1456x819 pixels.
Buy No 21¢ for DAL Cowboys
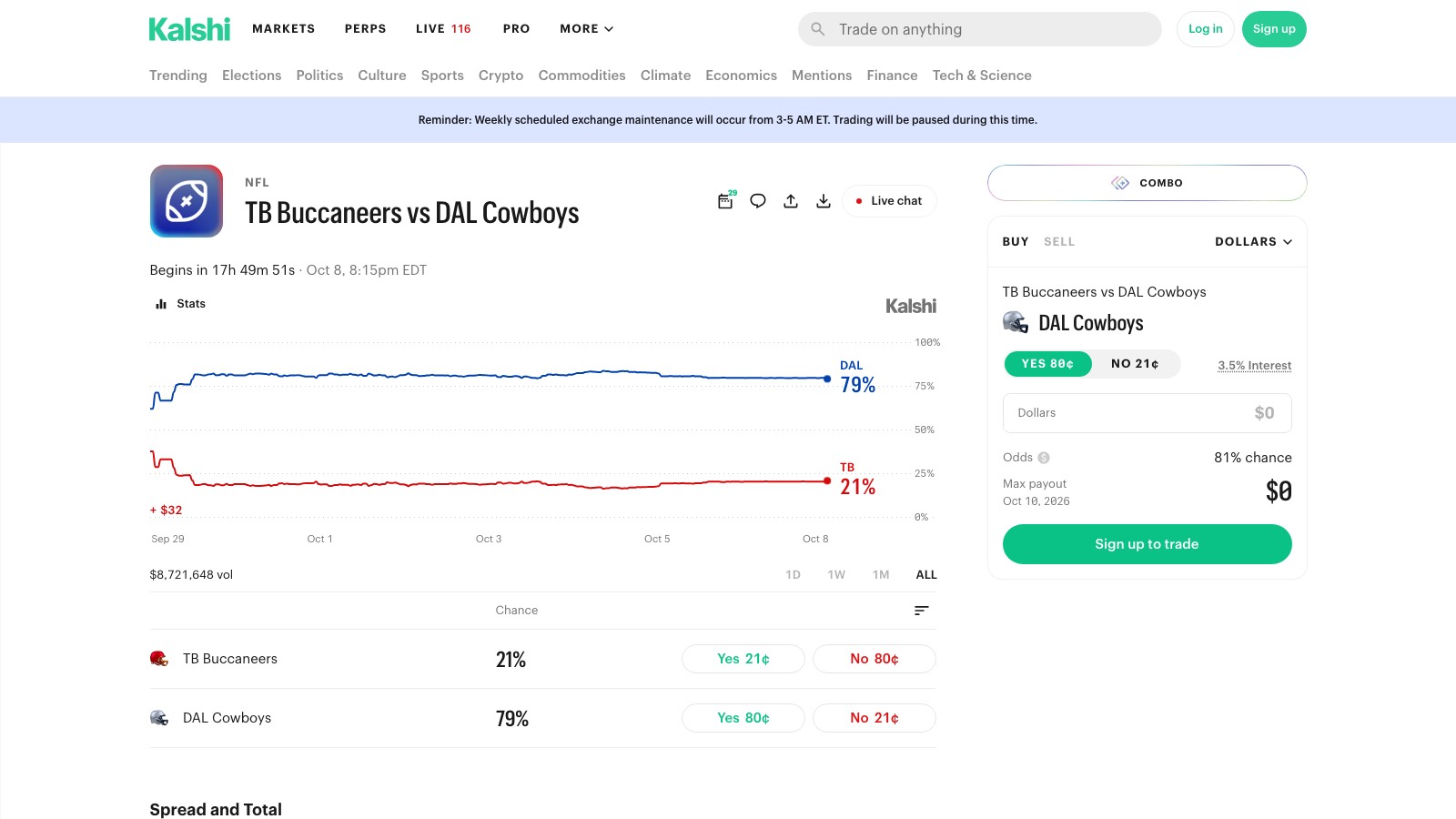pyautogui.click(x=875, y=718)
